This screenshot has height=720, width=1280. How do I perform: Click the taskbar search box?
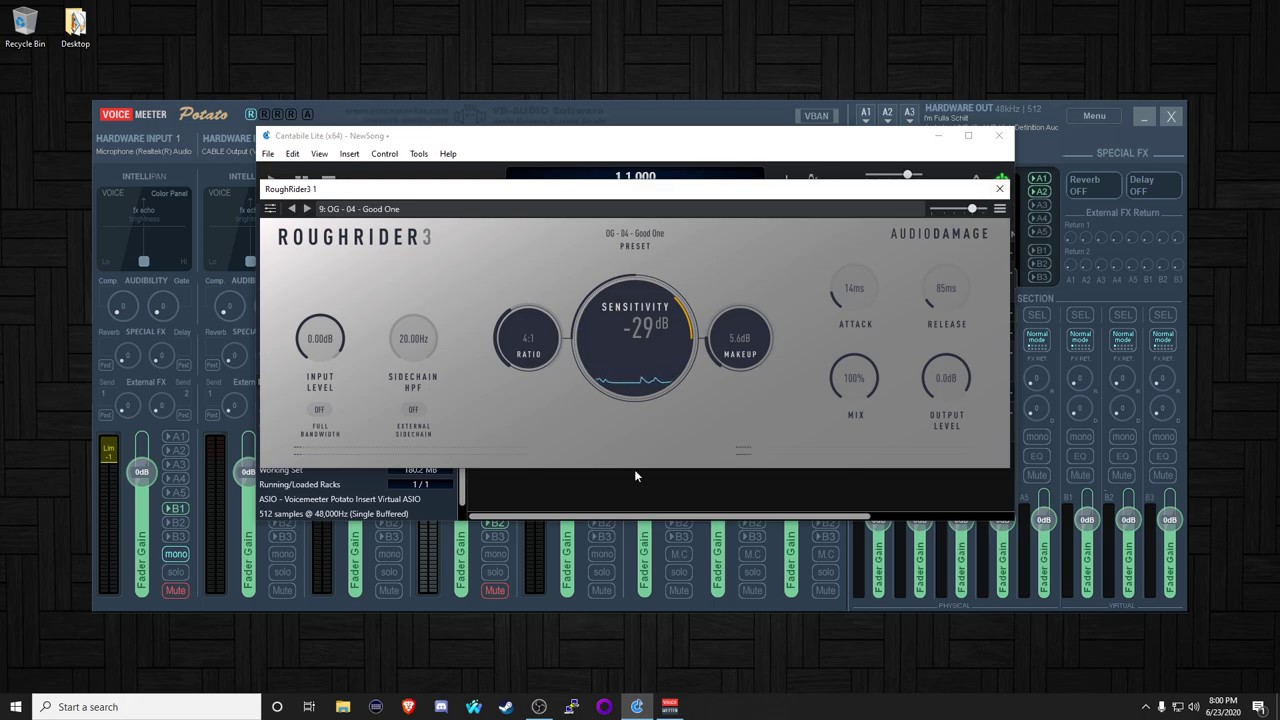coord(146,707)
